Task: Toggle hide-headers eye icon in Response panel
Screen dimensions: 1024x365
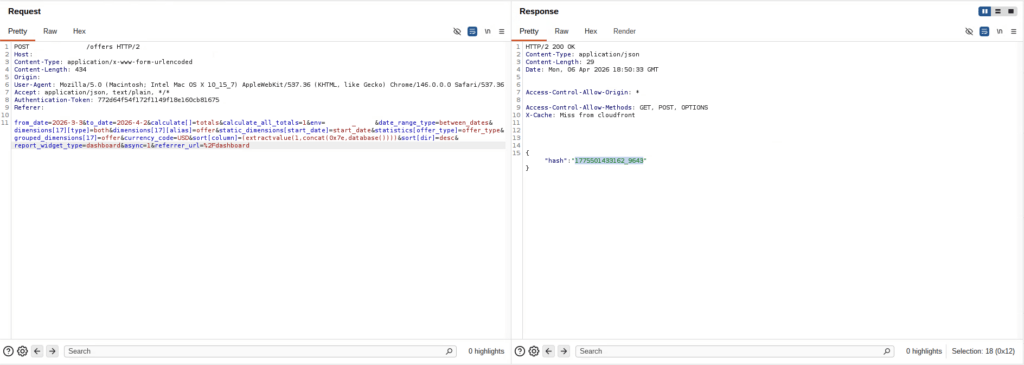Action: tap(969, 31)
